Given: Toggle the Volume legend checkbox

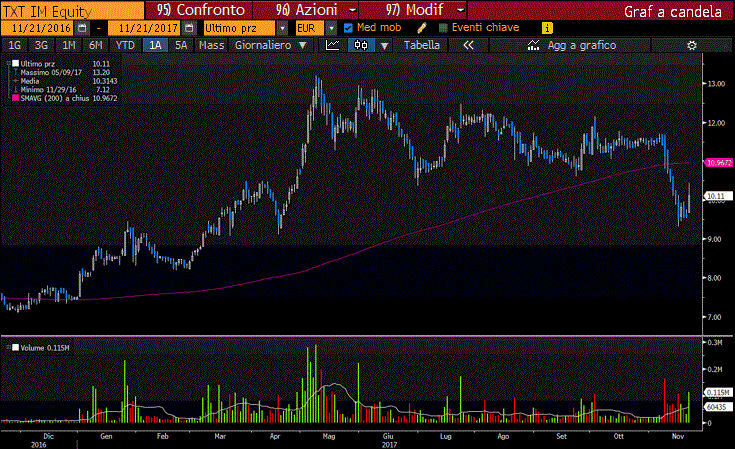Looking at the screenshot, I should coord(13,347).
